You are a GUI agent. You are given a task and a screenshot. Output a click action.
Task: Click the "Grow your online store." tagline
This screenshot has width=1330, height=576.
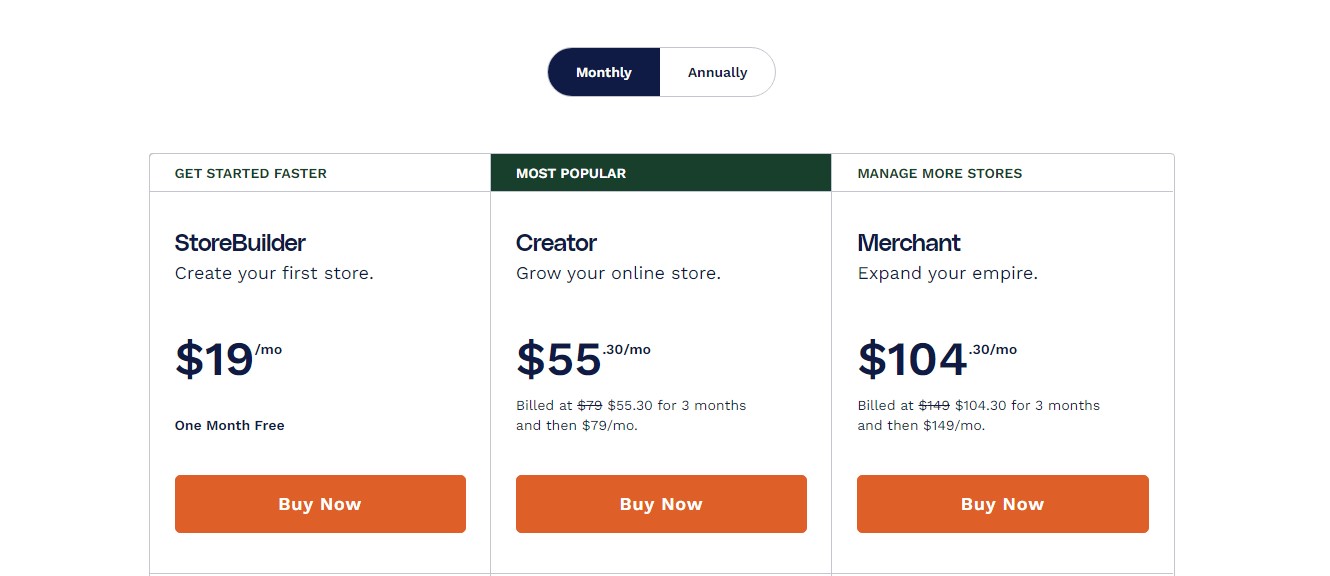pos(618,273)
